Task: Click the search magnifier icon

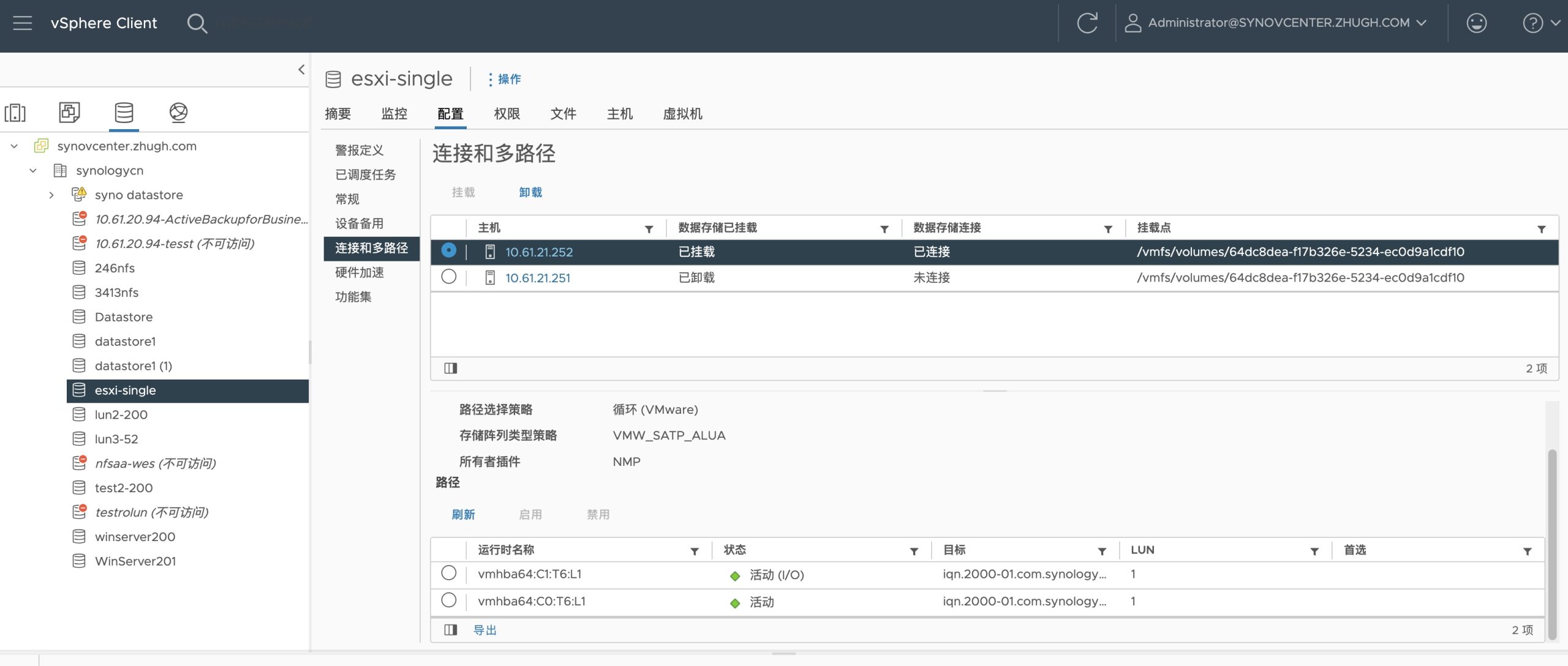Action: [x=197, y=23]
